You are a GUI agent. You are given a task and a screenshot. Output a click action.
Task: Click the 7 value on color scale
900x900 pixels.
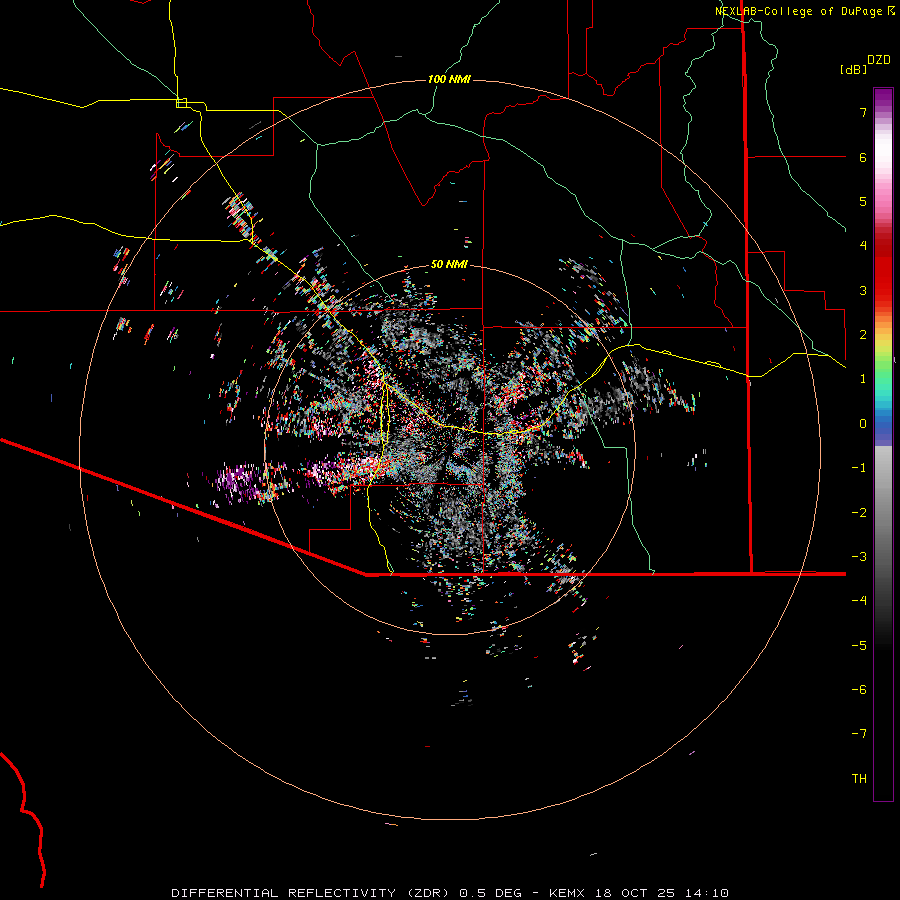863,112
